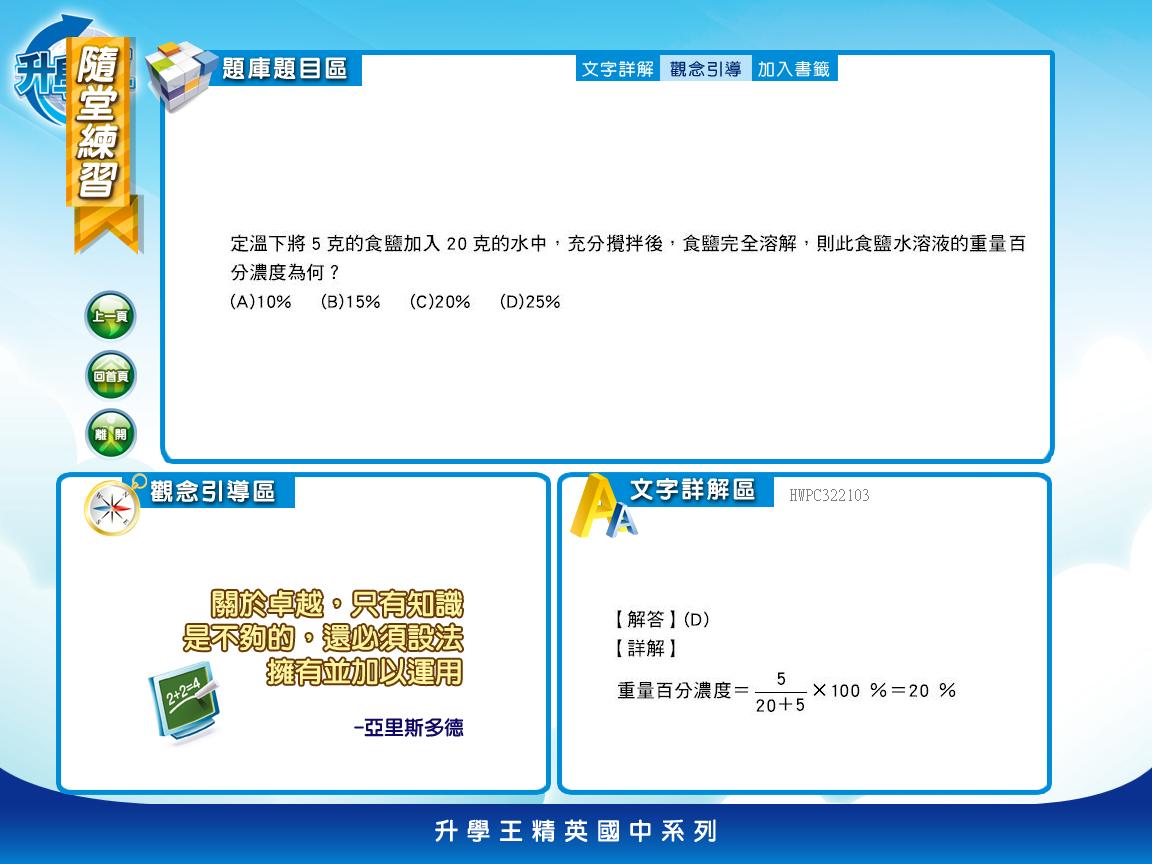Go to previous page with 上一頁 button
This screenshot has width=1152, height=864.
[x=110, y=316]
